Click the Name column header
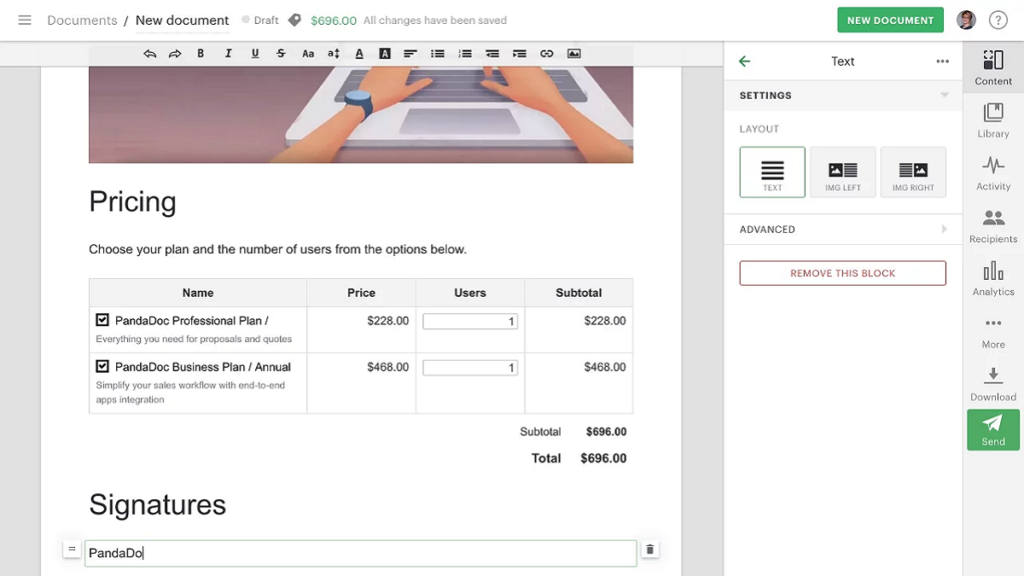The height and width of the screenshot is (576, 1024). point(198,293)
